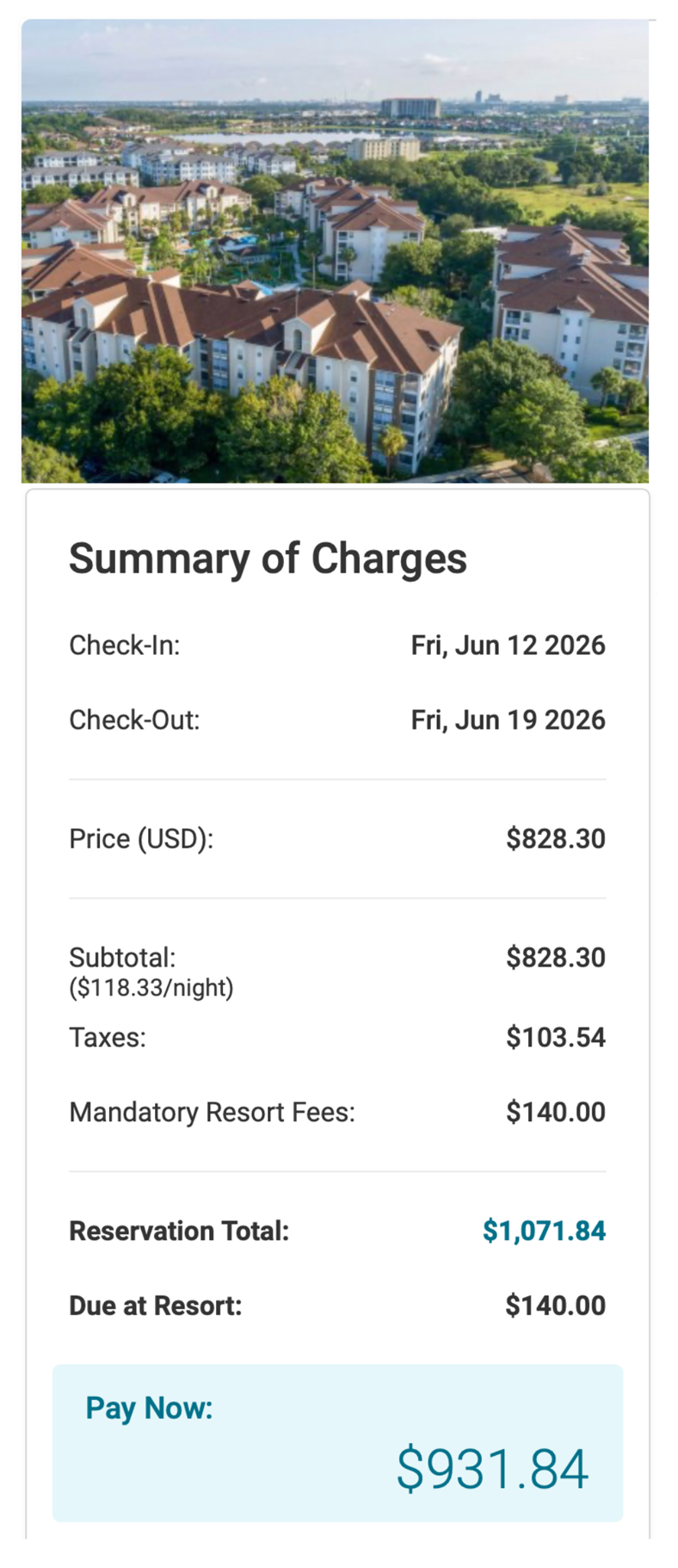Screen dimensions: 678x1568
Task: Click the Mandatory Resort Fees label
Action: pyautogui.click(x=212, y=1112)
